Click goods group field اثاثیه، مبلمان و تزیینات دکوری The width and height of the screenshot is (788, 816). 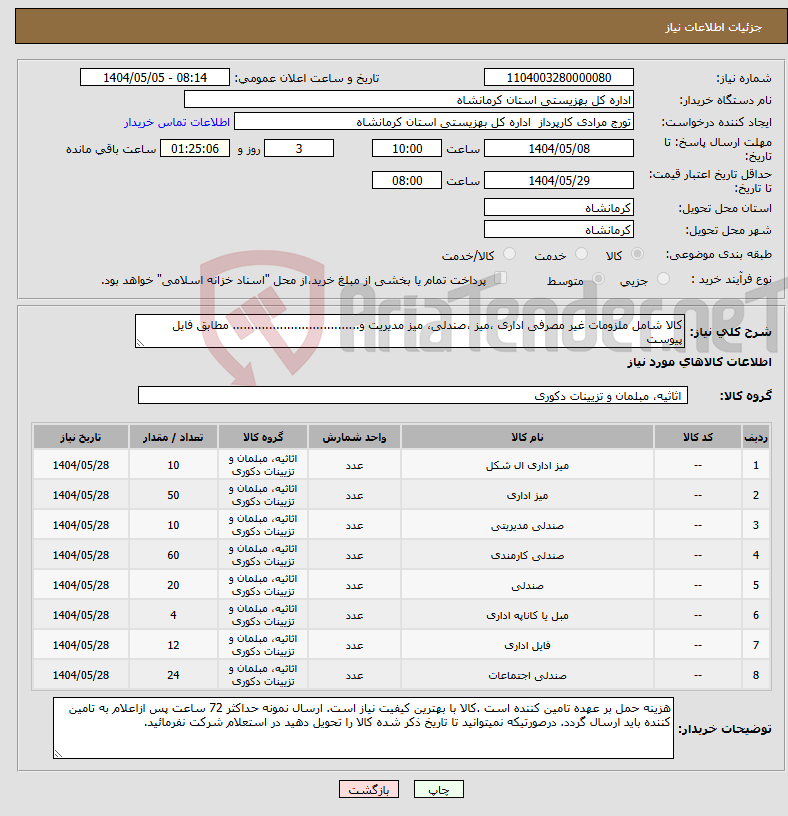click(x=413, y=396)
